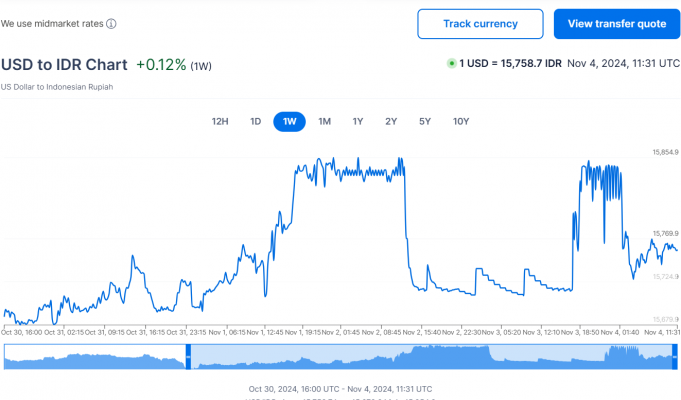Select the active 1W range pill

point(289,122)
